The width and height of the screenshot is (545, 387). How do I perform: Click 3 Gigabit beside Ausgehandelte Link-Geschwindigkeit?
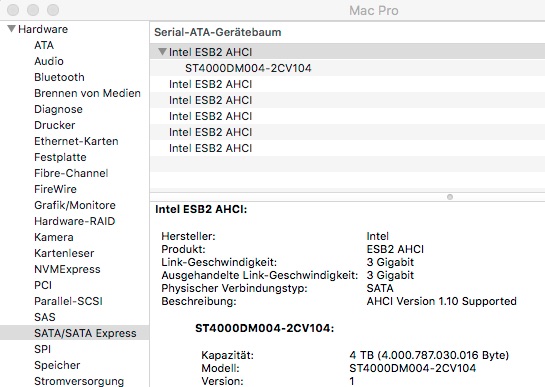[x=390, y=275]
